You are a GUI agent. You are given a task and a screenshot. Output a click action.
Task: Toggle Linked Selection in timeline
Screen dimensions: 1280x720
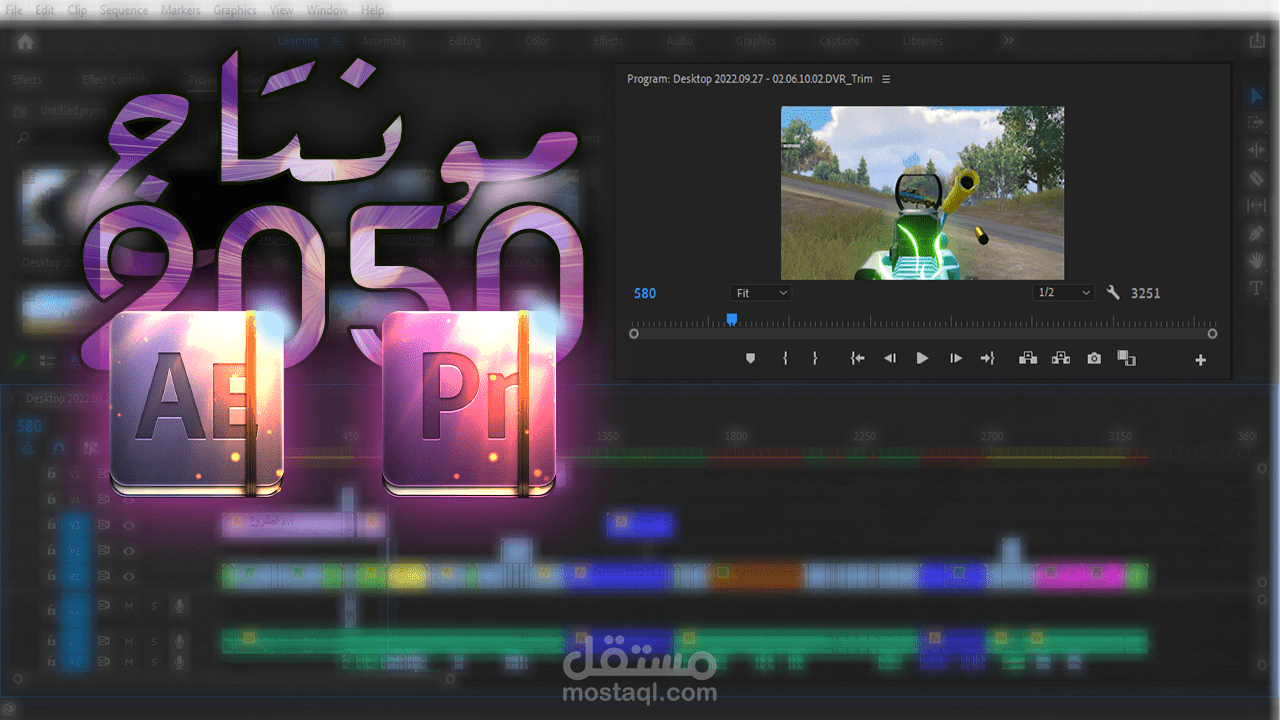tap(90, 448)
